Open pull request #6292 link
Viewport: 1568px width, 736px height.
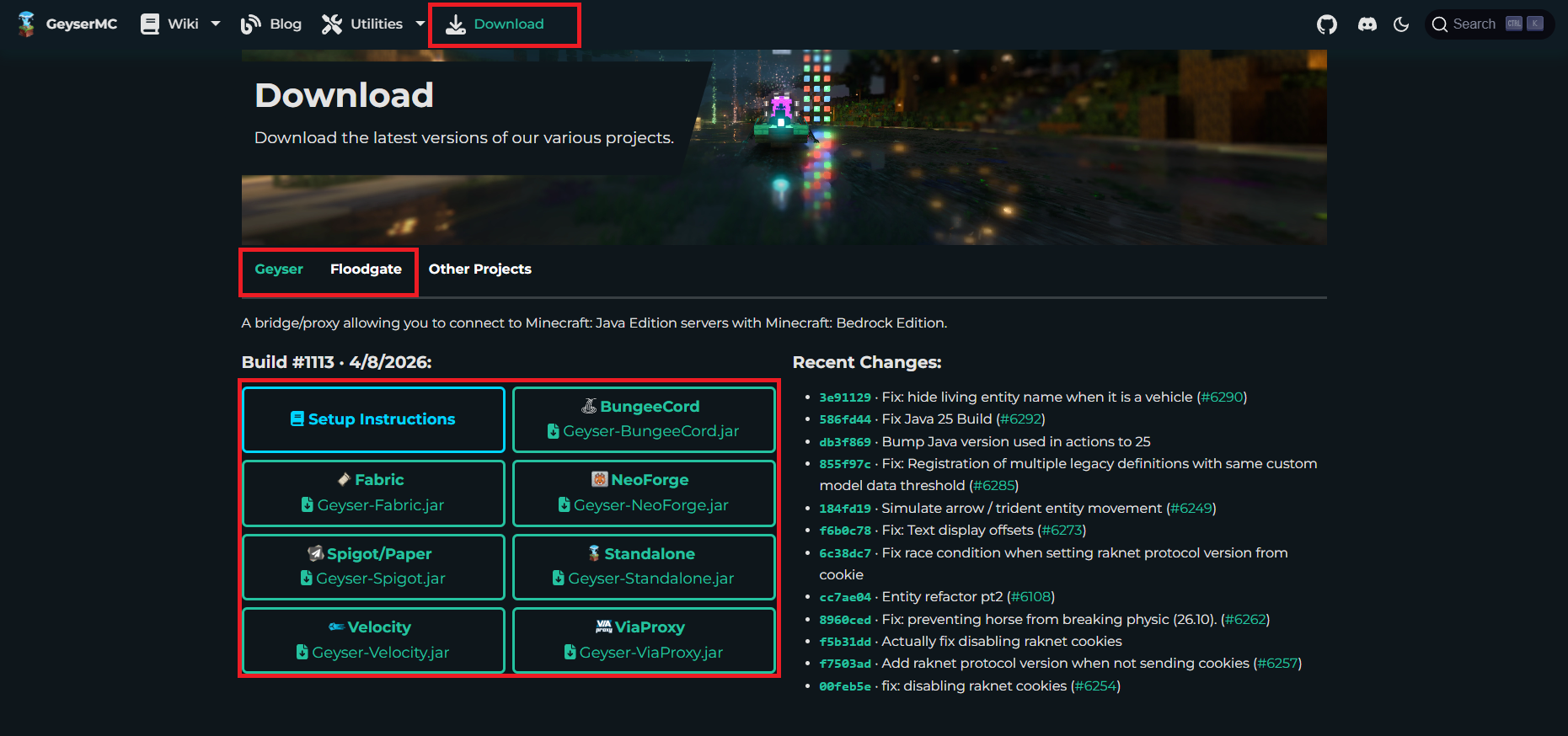(1020, 419)
